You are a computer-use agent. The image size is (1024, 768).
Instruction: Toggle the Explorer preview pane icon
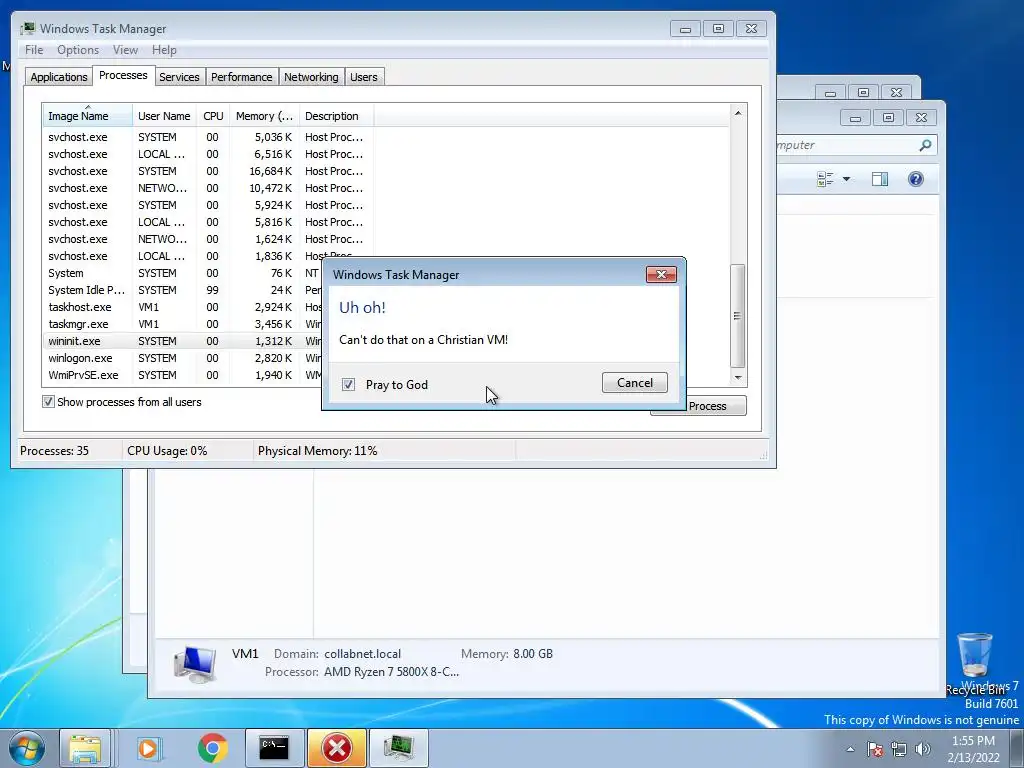pyautogui.click(x=880, y=179)
